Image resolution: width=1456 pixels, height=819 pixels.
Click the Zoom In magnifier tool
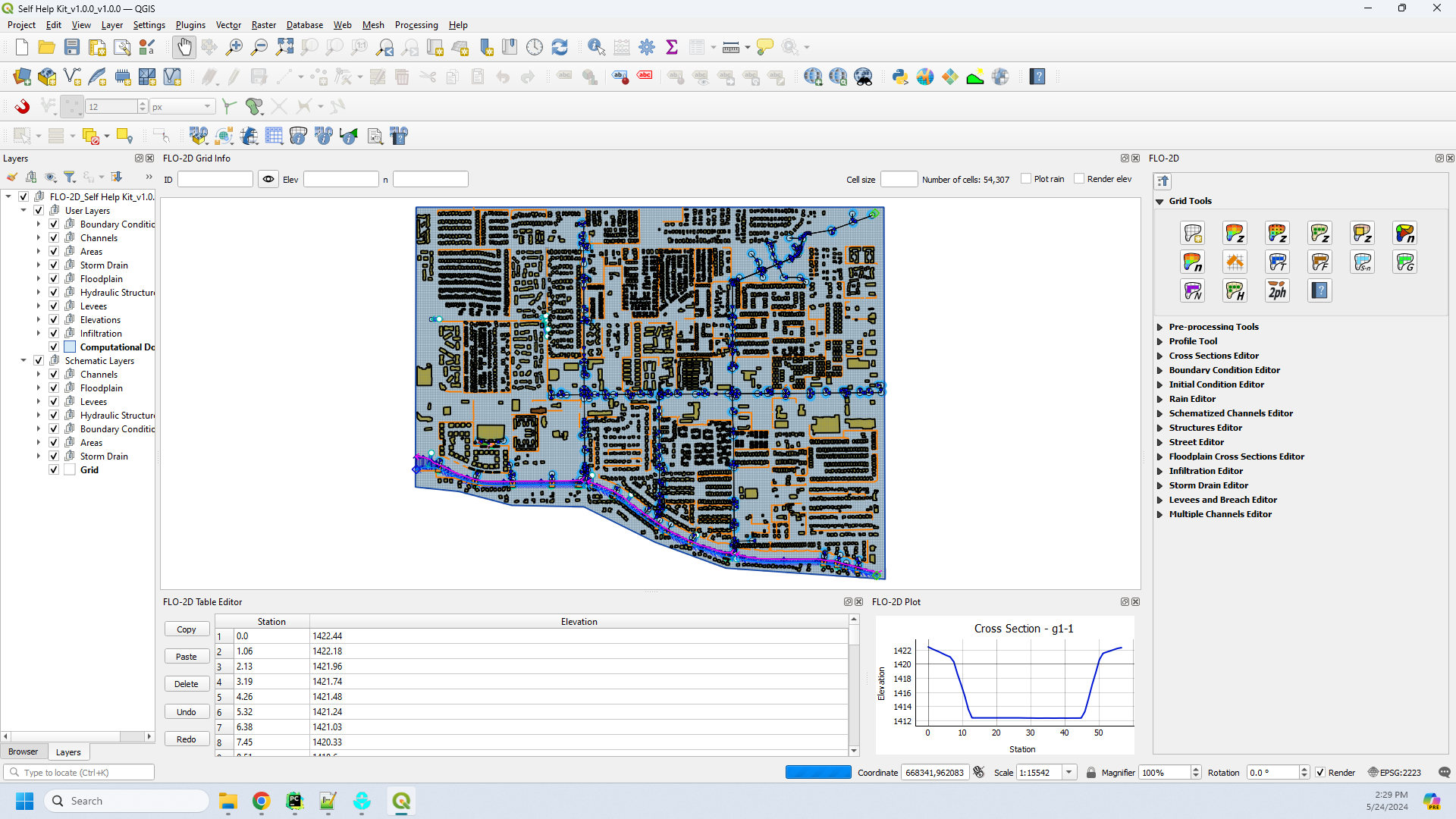234,47
